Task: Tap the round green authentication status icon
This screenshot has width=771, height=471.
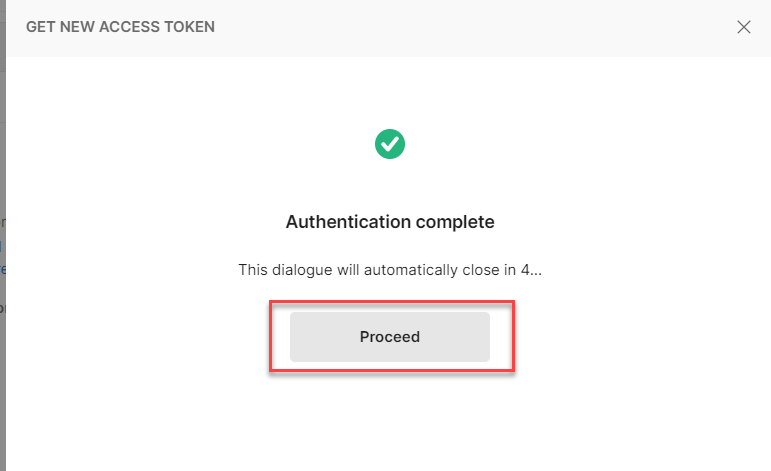Action: click(390, 144)
